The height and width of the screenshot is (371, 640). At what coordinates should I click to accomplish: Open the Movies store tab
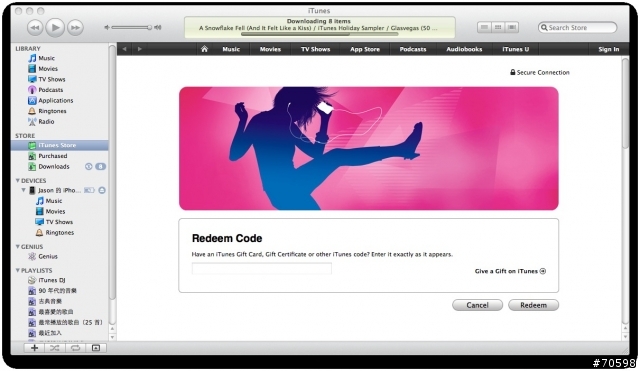click(270, 49)
